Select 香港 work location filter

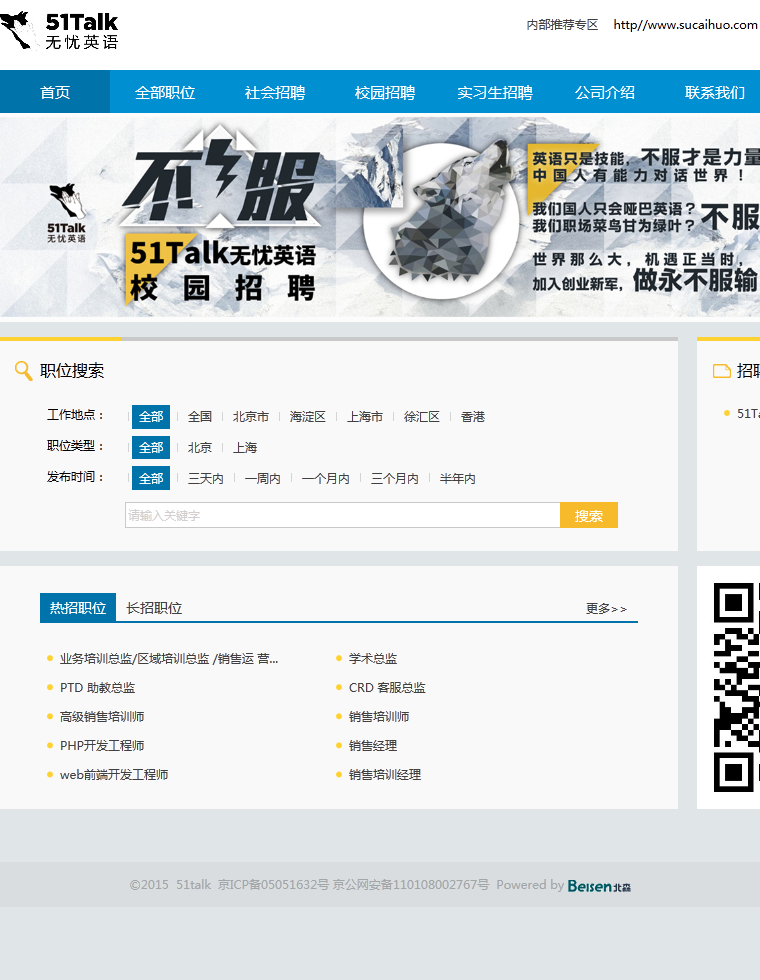coord(472,416)
